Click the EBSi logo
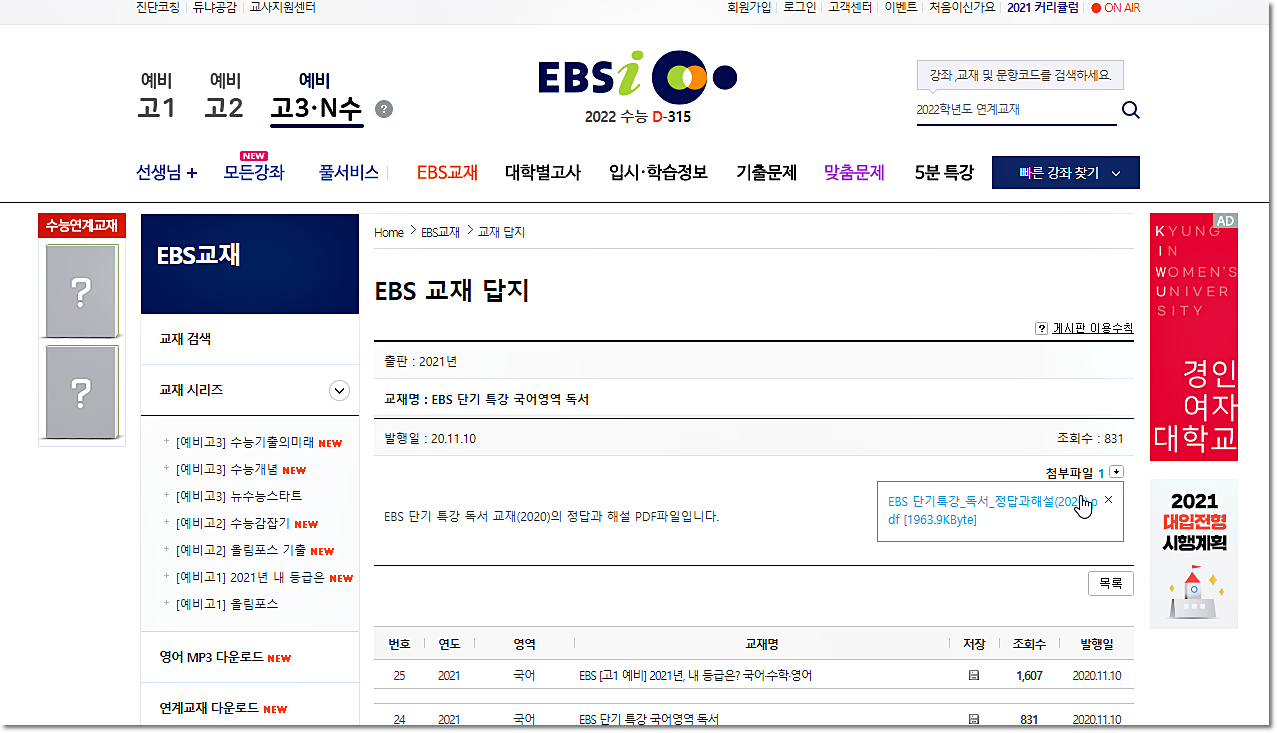The image size is (1277, 733). point(637,77)
